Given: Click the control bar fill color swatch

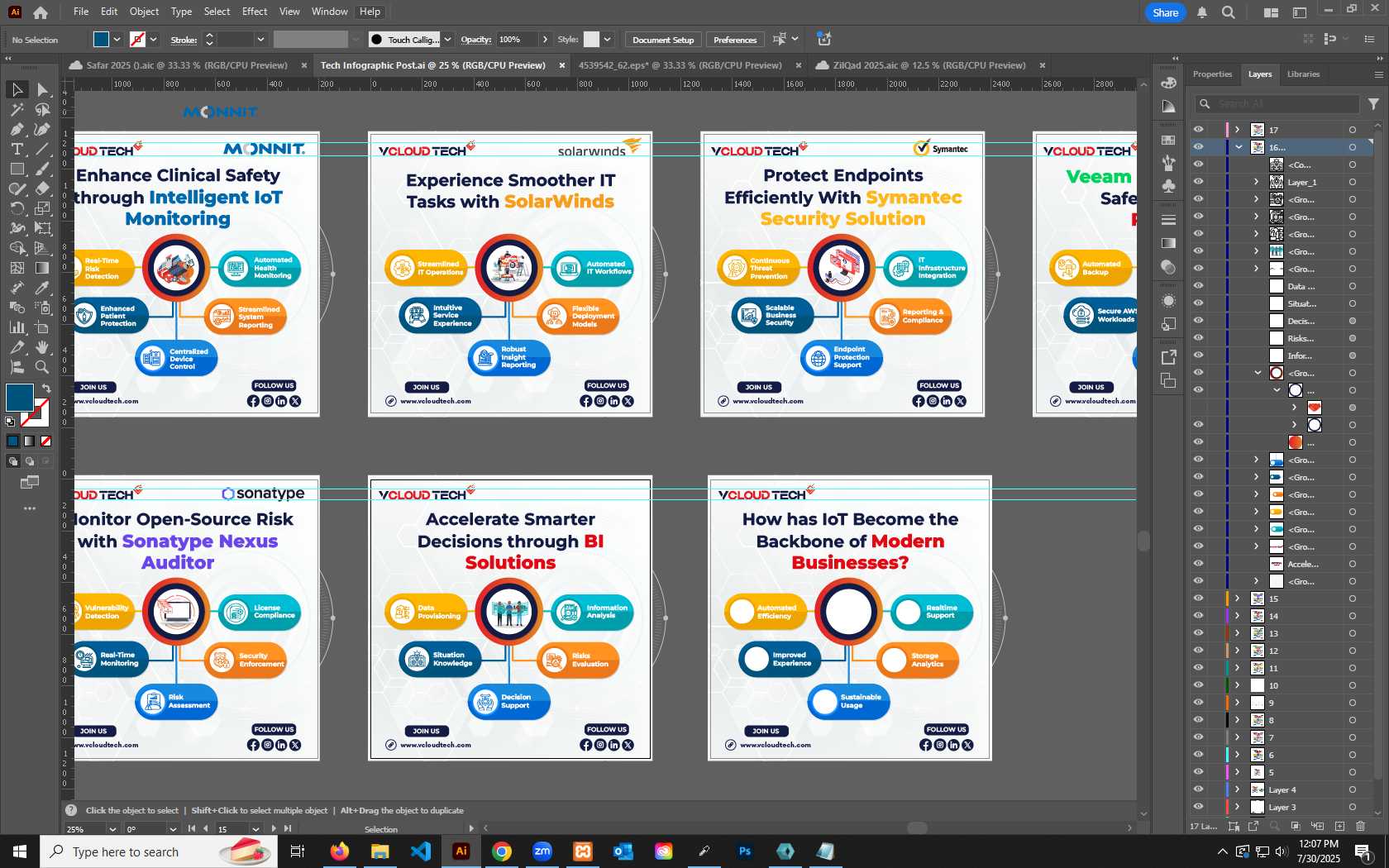Looking at the screenshot, I should (x=101, y=40).
